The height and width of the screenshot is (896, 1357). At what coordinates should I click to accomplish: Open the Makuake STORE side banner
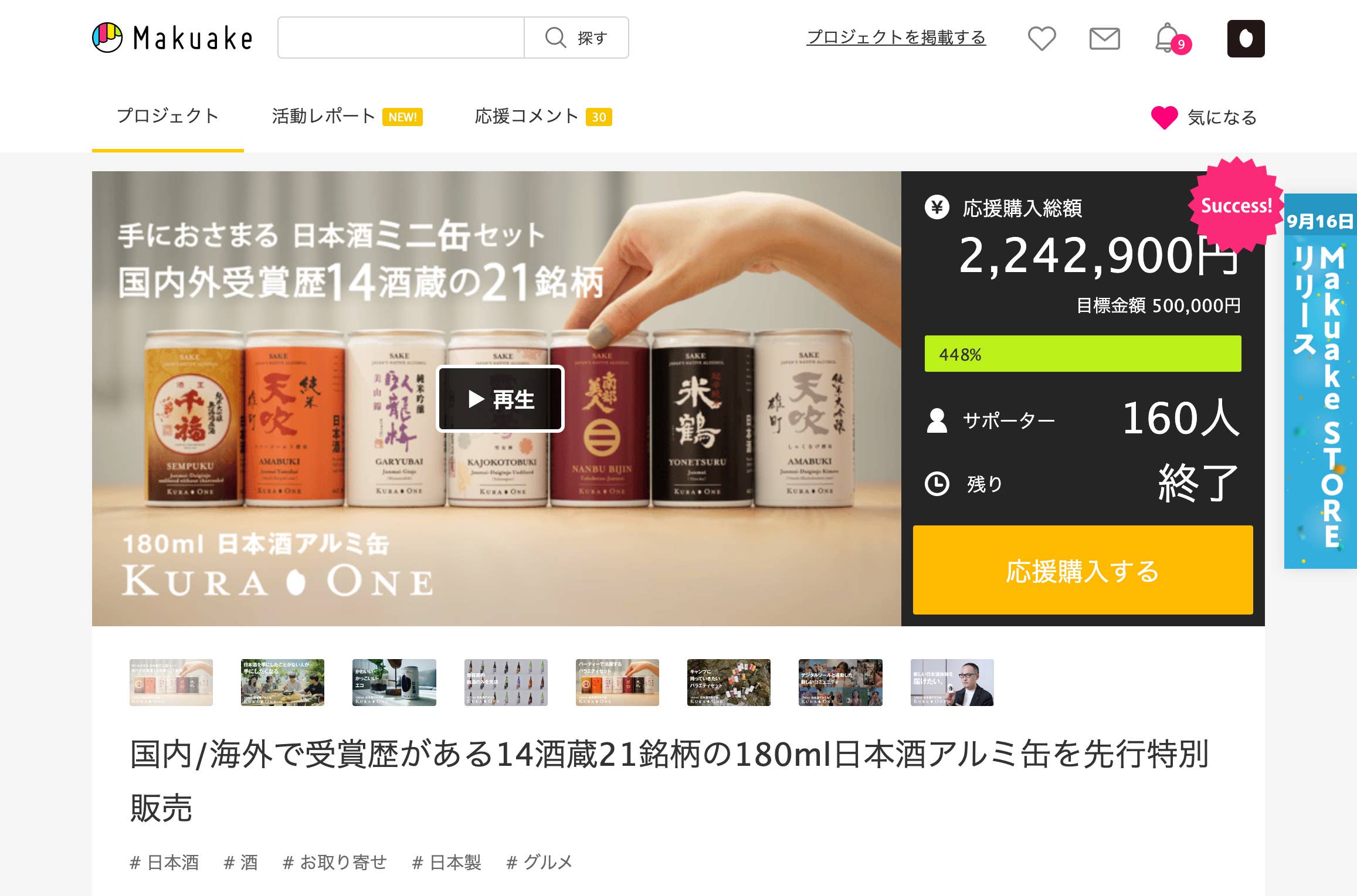click(x=1320, y=381)
